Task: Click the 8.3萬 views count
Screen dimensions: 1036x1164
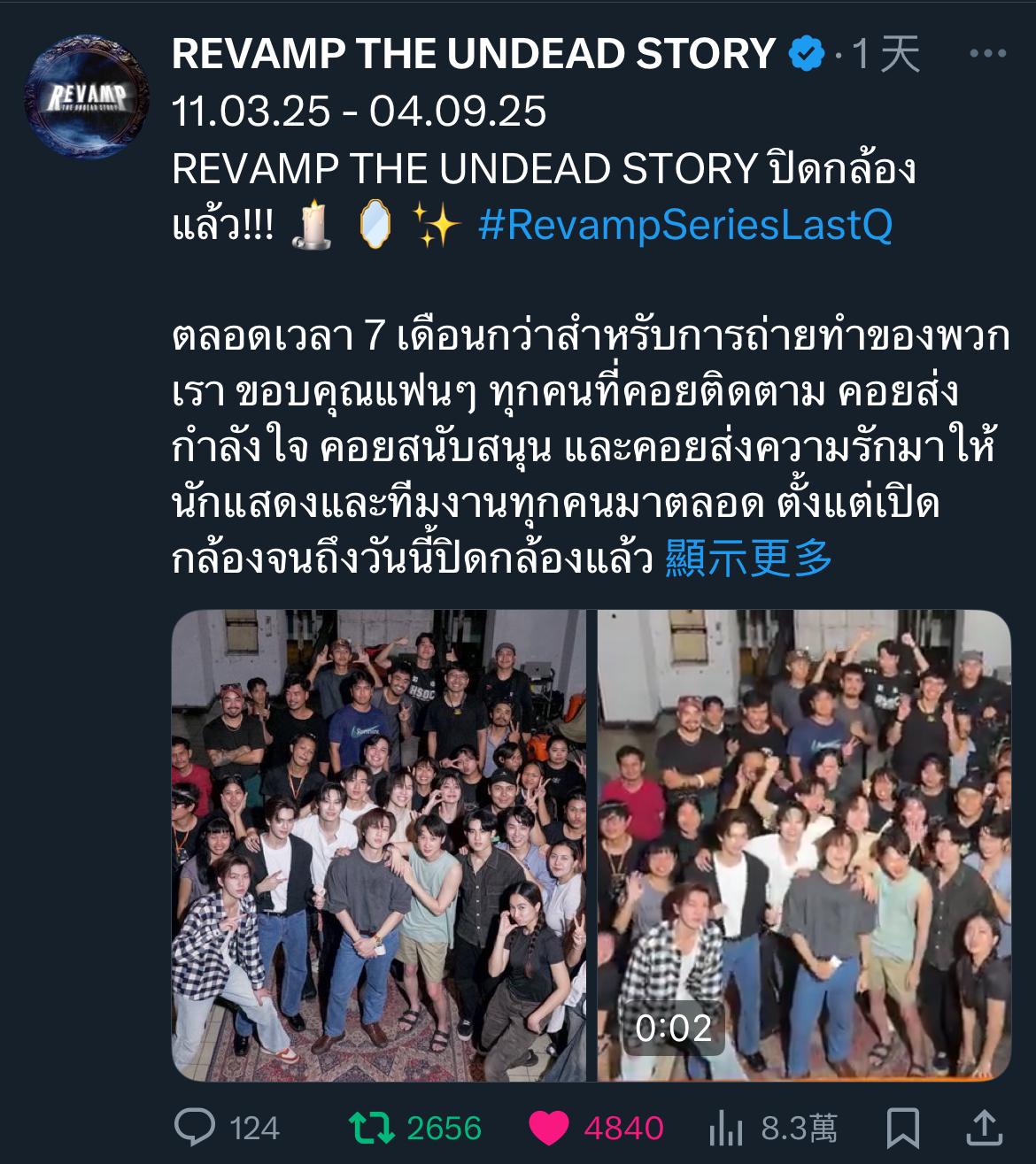Action: [799, 1129]
